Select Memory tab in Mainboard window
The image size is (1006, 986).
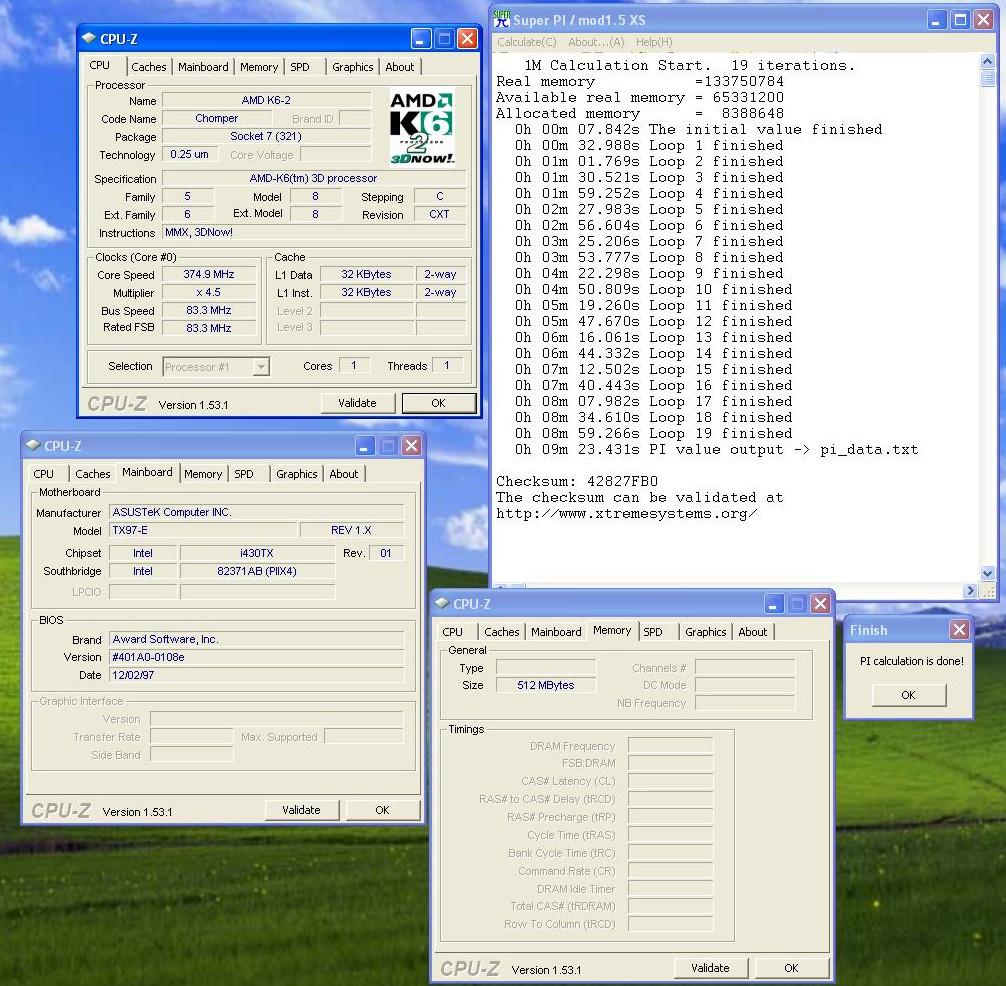[x=203, y=473]
